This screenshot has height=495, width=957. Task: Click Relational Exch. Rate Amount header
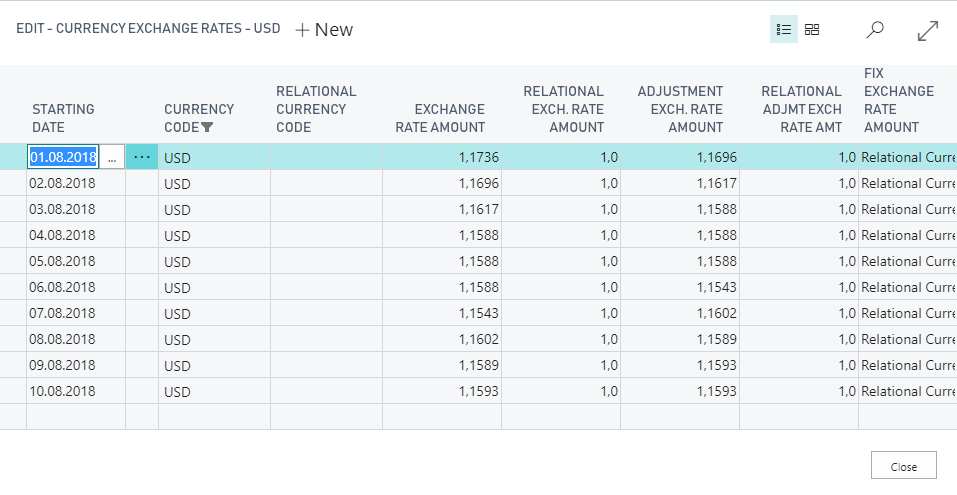pos(563,109)
